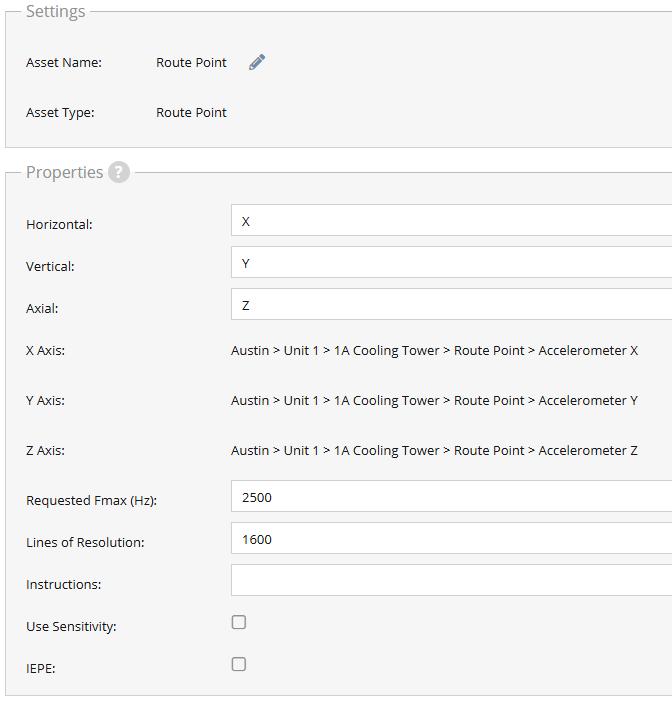Select the Y Axis path ending Accelerometer Y
Viewport: 672px width, 702px height.
click(x=434, y=401)
